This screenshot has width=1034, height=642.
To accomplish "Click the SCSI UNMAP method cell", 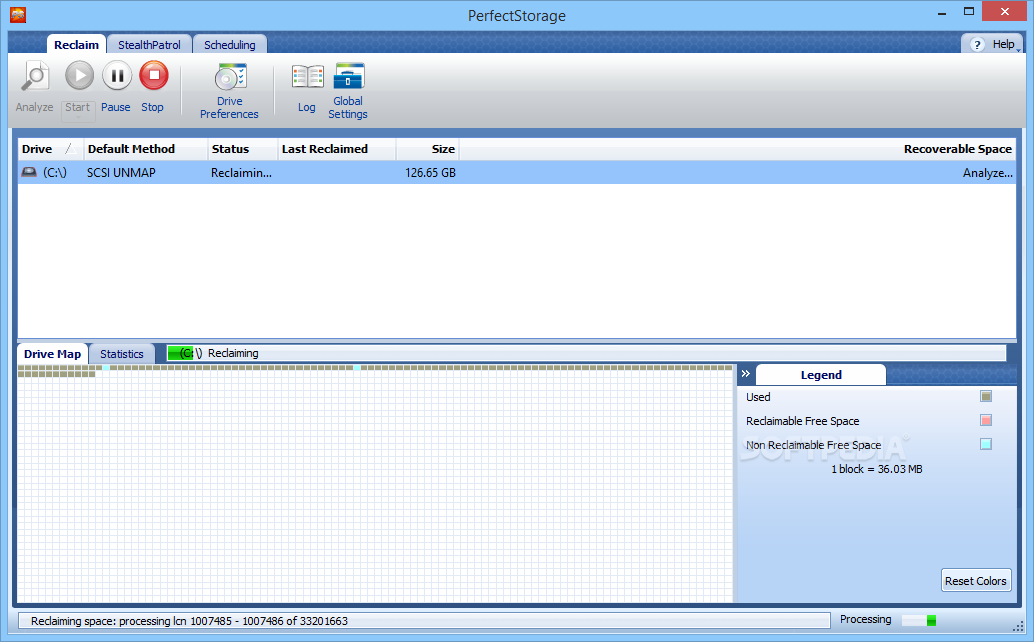I will pyautogui.click(x=121, y=173).
